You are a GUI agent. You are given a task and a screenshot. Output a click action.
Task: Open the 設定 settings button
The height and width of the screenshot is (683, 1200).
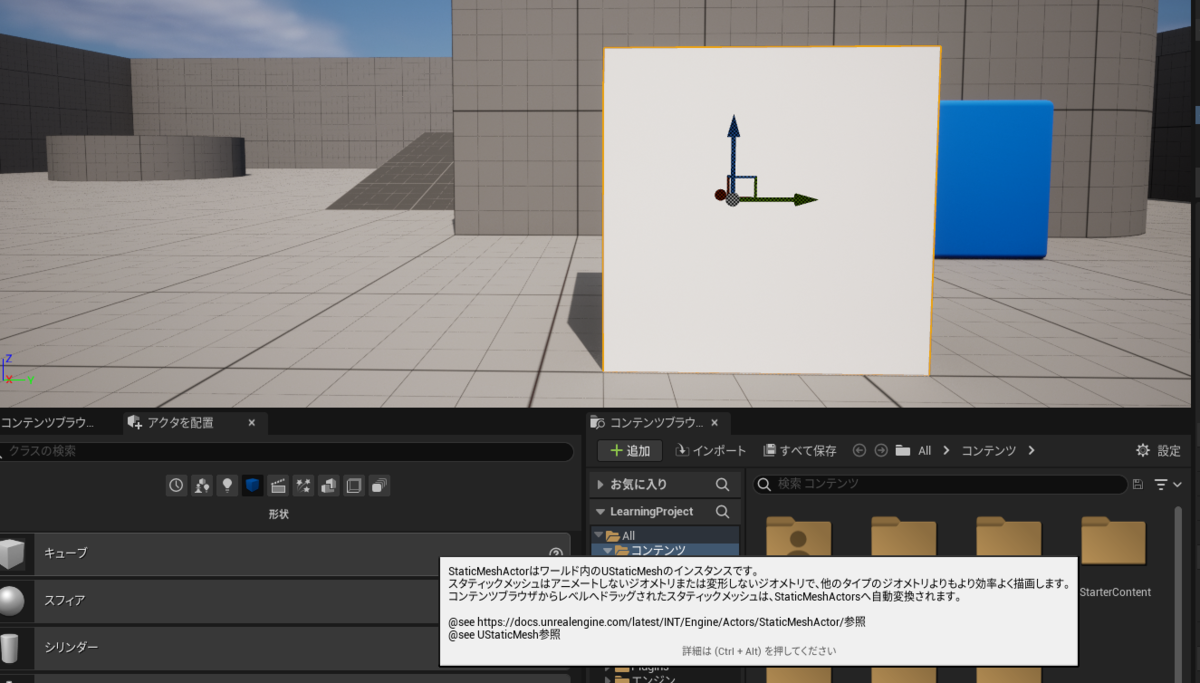pos(1158,450)
